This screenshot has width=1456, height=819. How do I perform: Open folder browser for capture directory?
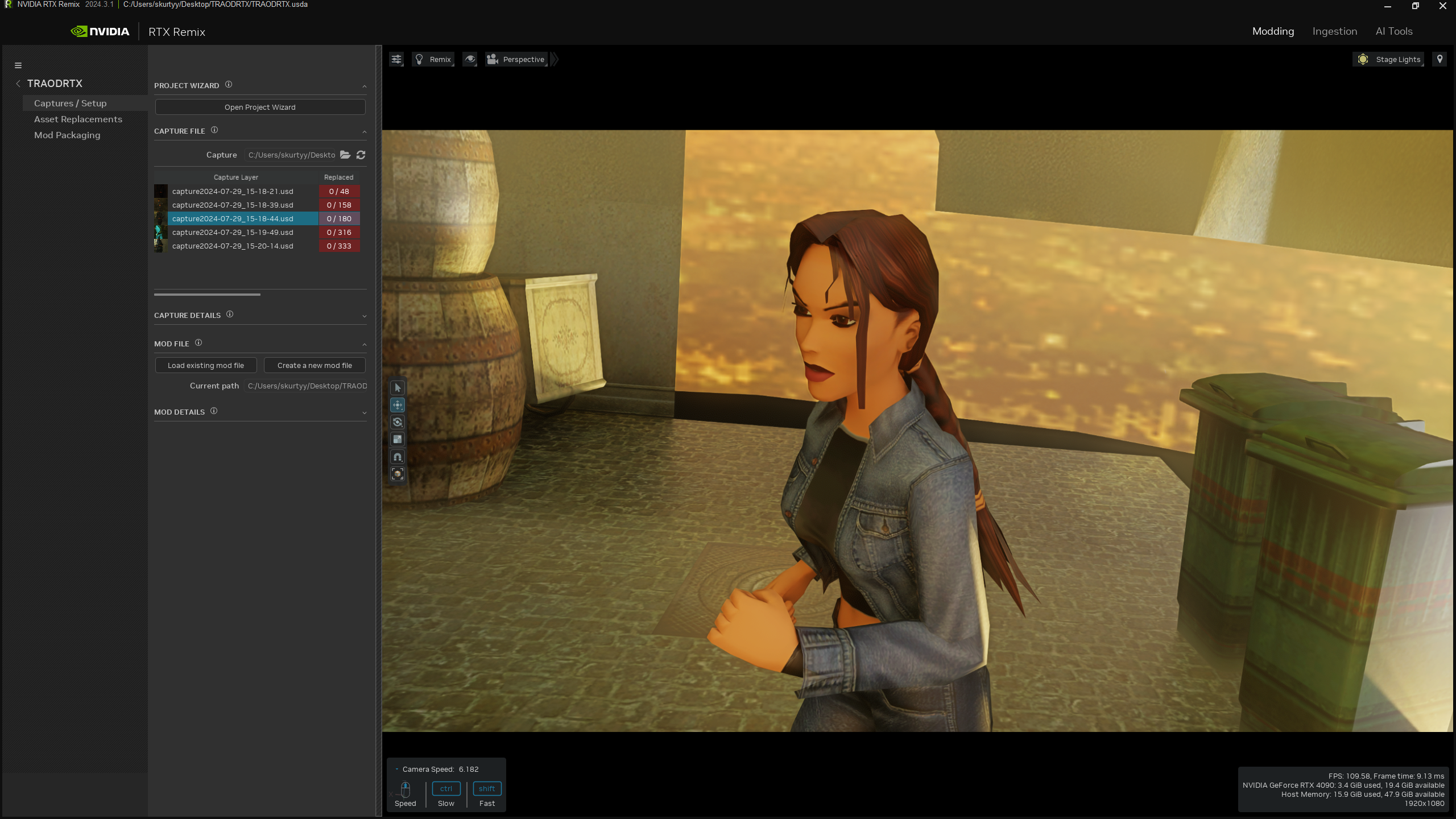click(x=345, y=155)
